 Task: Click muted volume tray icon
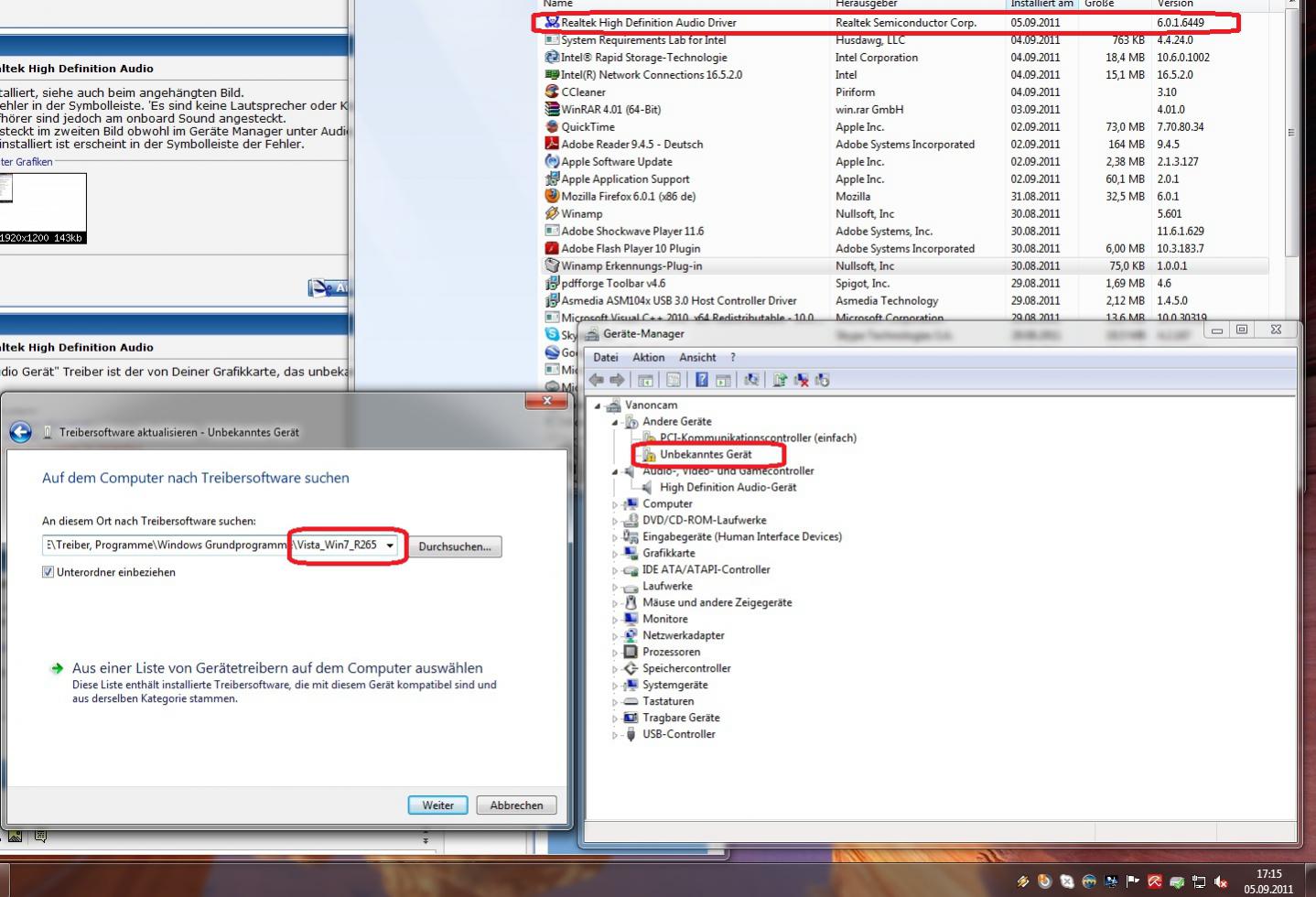[x=1221, y=881]
